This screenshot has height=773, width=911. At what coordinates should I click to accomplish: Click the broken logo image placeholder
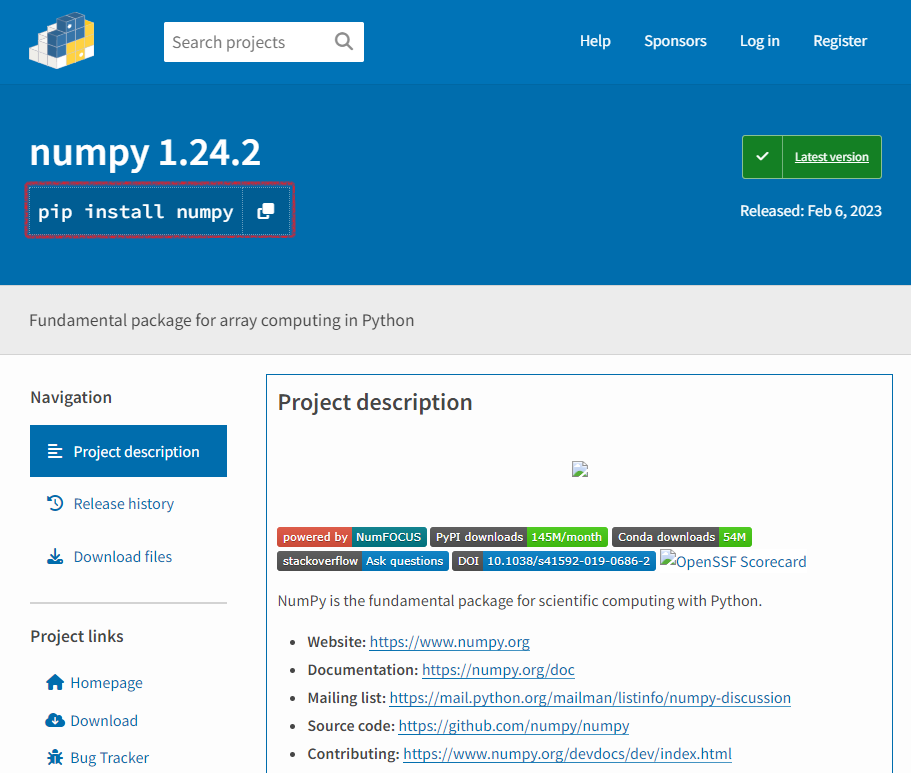tap(580, 469)
